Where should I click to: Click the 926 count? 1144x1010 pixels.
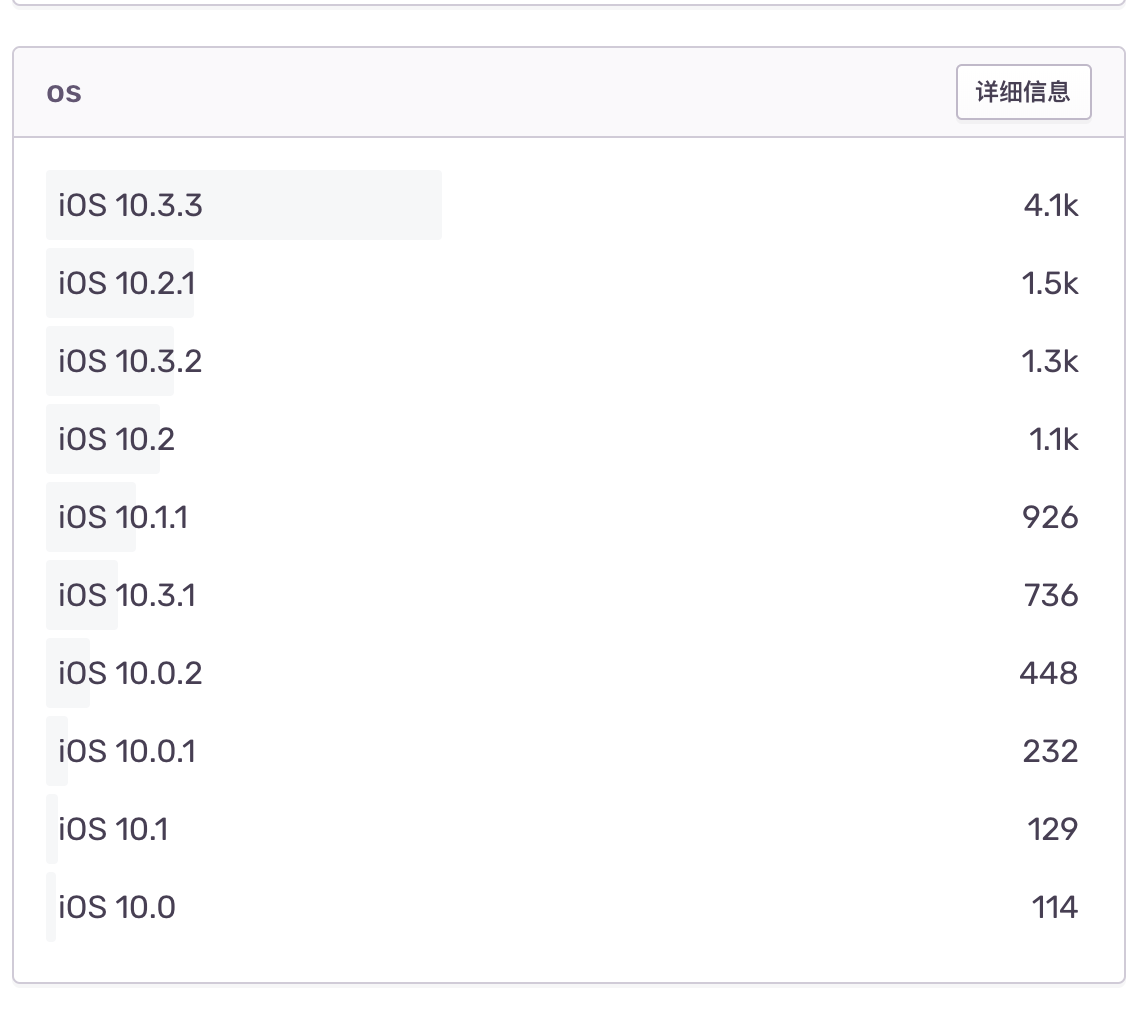pyautogui.click(x=1050, y=517)
